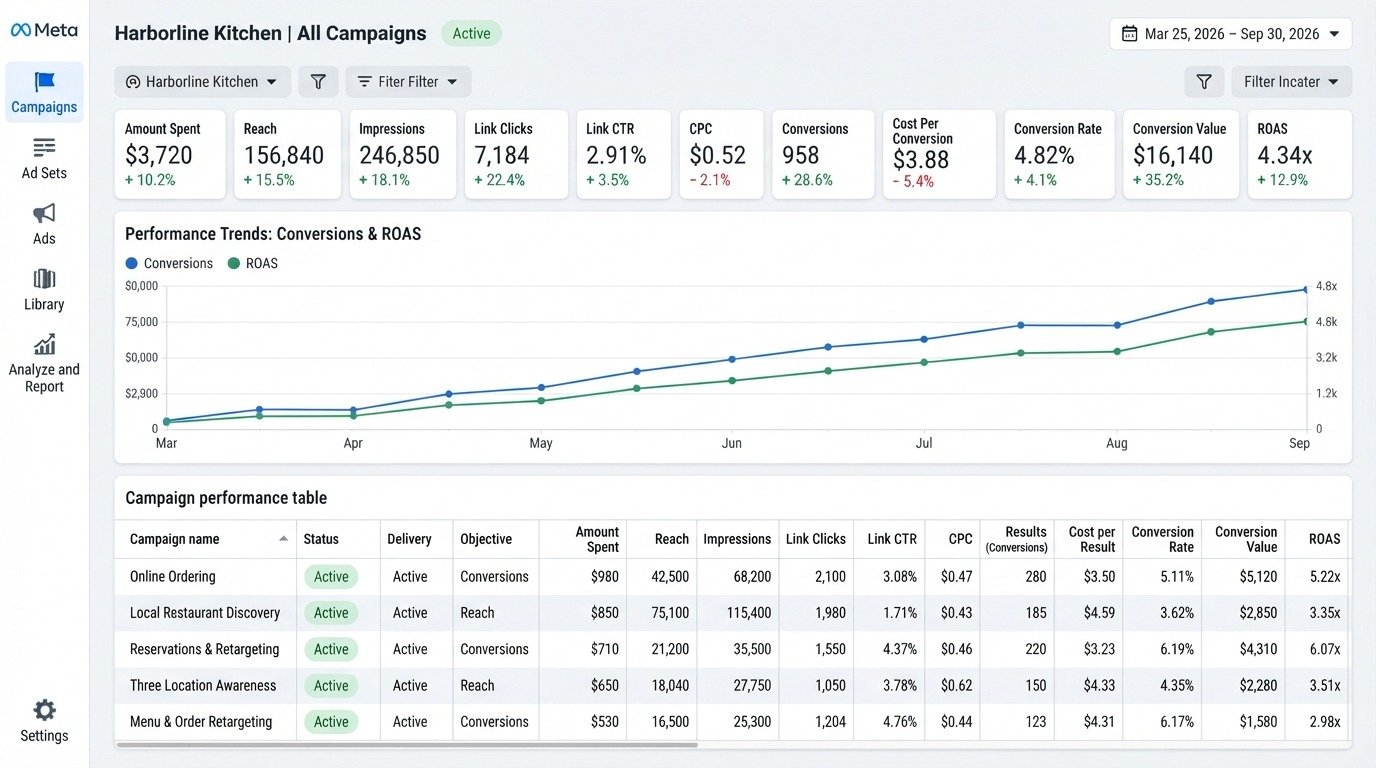1376x768 pixels.
Task: Click the Objective column header
Action: click(x=486, y=539)
